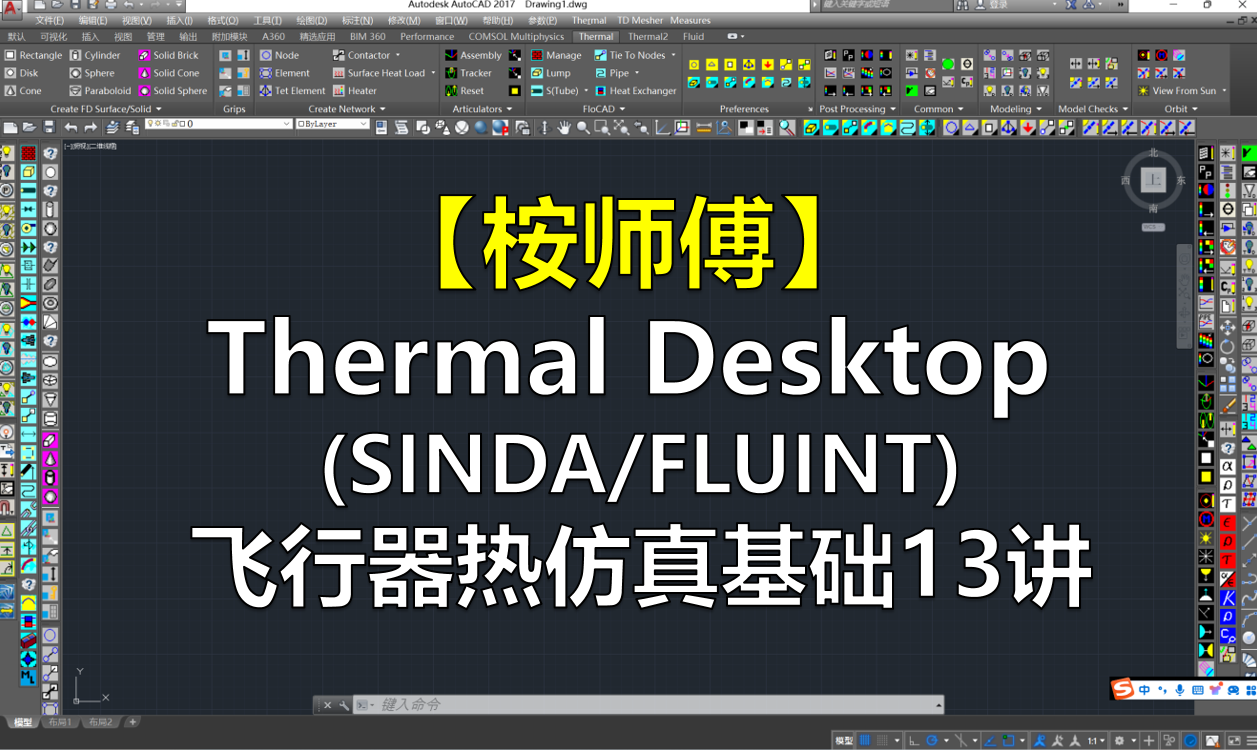Image resolution: width=1257 pixels, height=750 pixels.
Task: Select the Tracker articulator
Action: point(468,73)
